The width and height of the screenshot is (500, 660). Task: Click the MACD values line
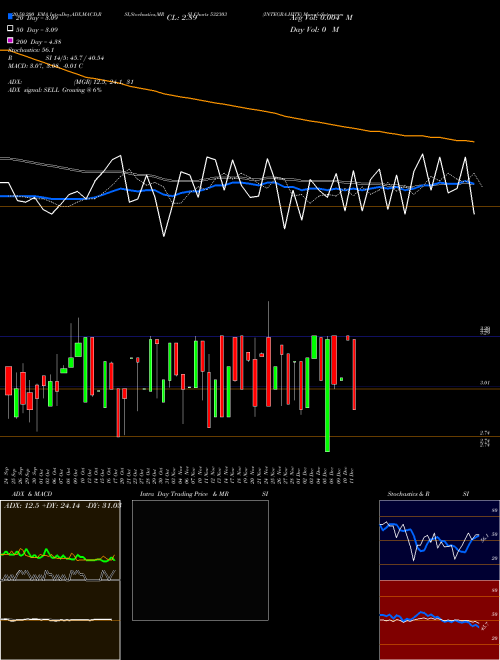click(x=45, y=66)
